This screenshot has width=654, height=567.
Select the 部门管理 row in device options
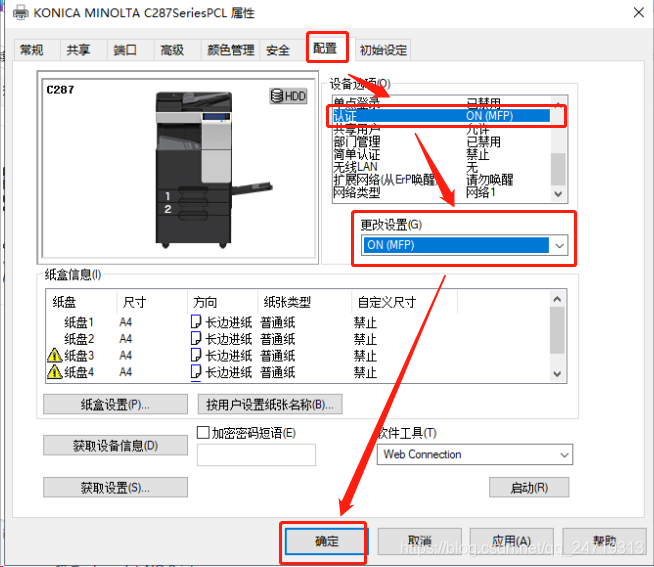tap(441, 142)
